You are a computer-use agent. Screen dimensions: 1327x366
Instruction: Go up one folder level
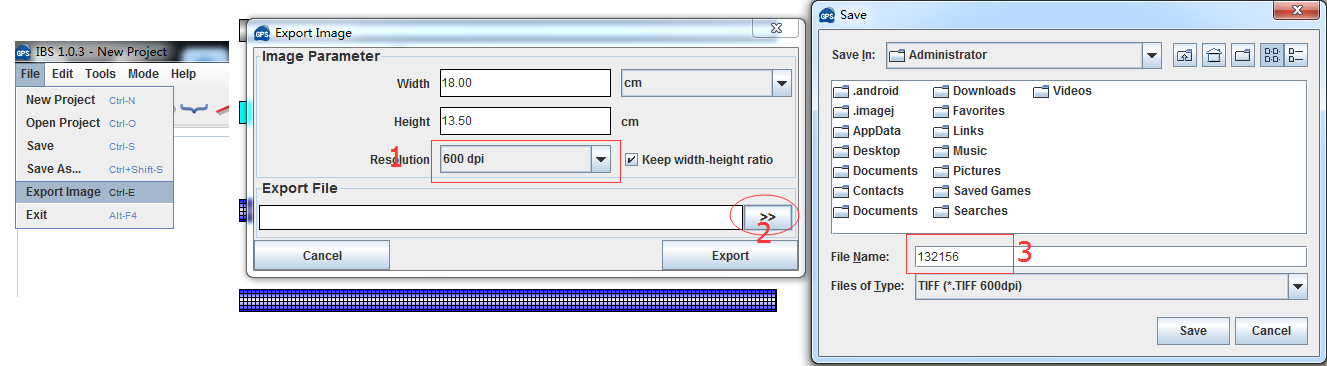tap(1185, 55)
